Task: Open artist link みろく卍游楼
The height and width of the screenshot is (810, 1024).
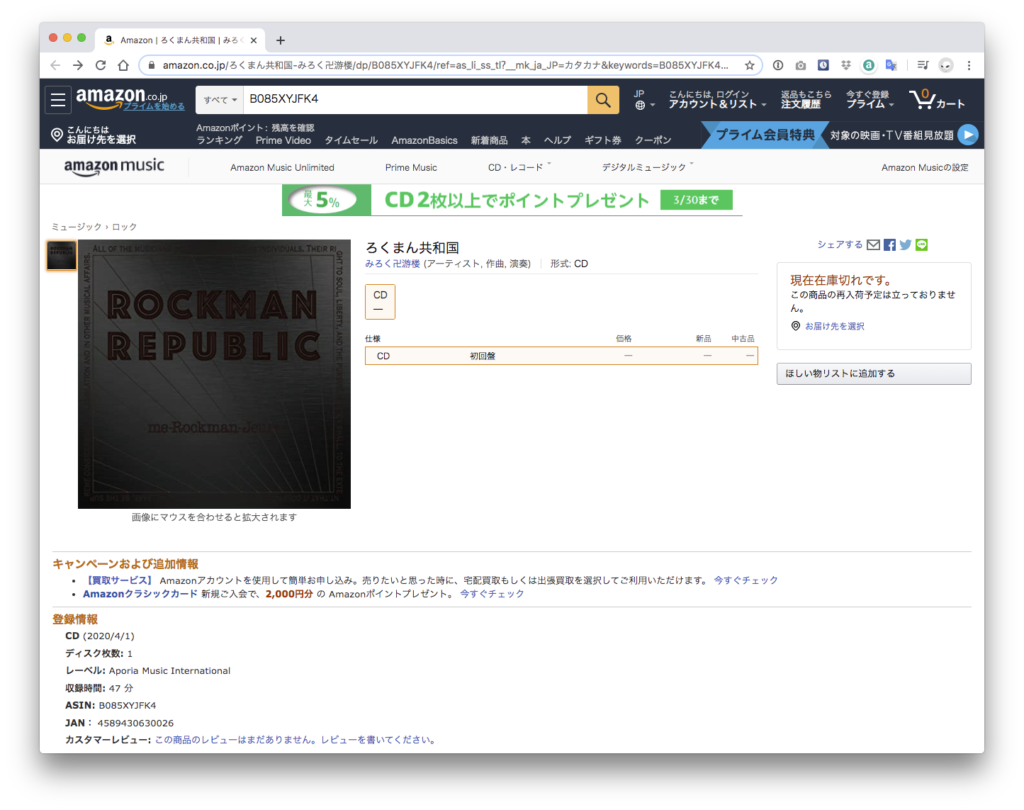Action: [392, 264]
